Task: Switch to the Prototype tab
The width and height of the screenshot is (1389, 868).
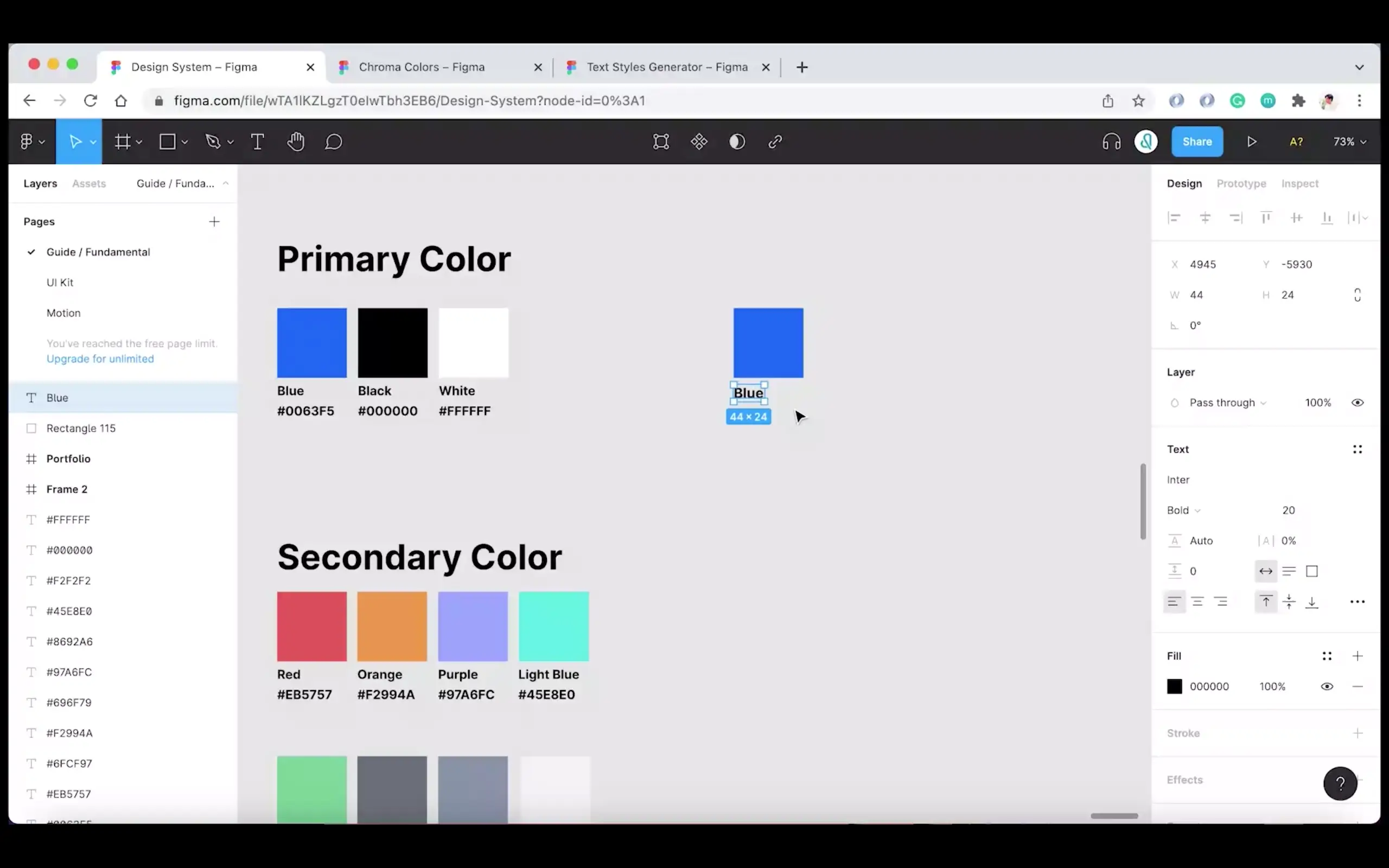Action: click(1241, 183)
